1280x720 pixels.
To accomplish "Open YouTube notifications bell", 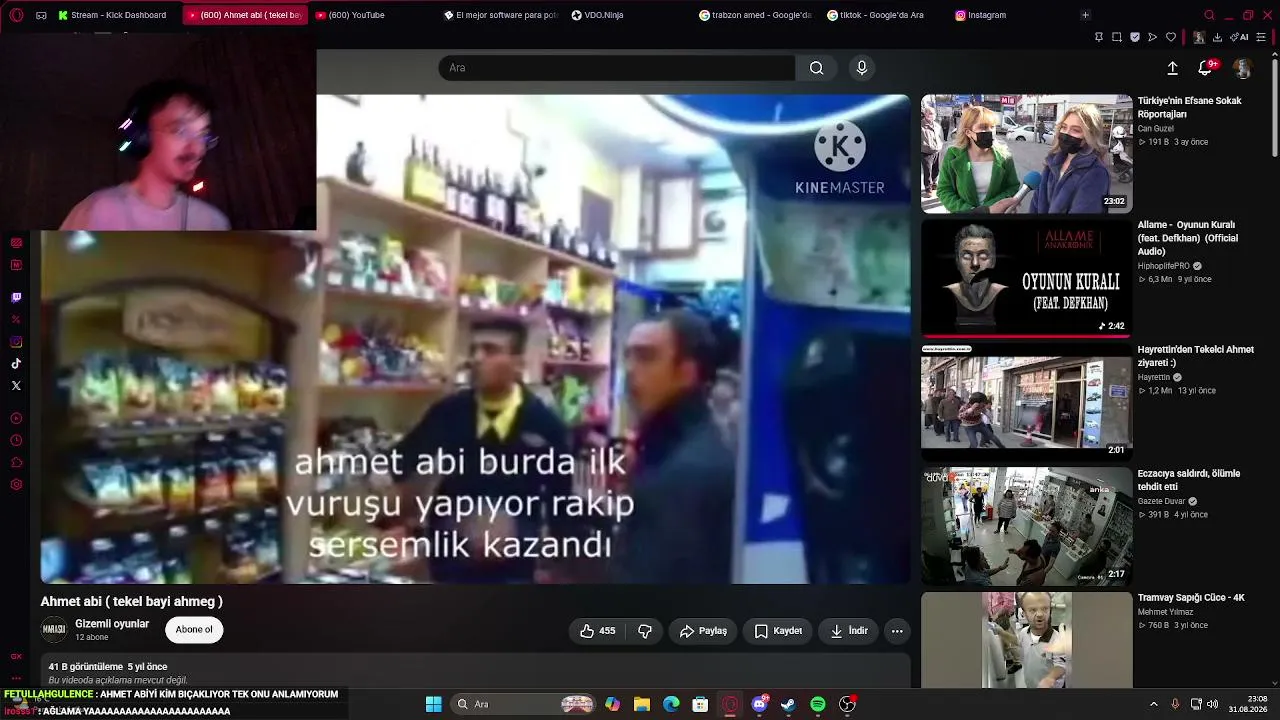I will click(1206, 68).
